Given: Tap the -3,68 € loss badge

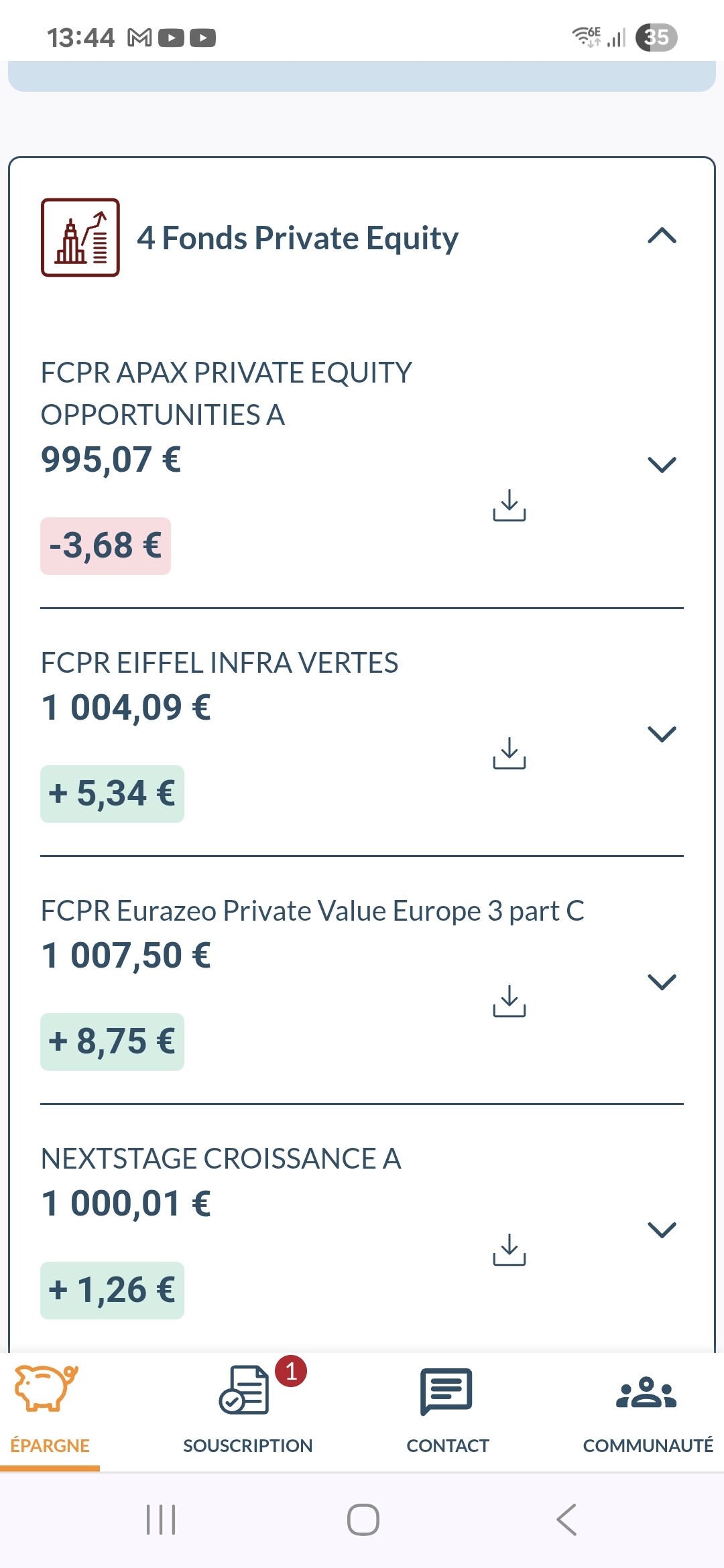Looking at the screenshot, I should tap(106, 545).
